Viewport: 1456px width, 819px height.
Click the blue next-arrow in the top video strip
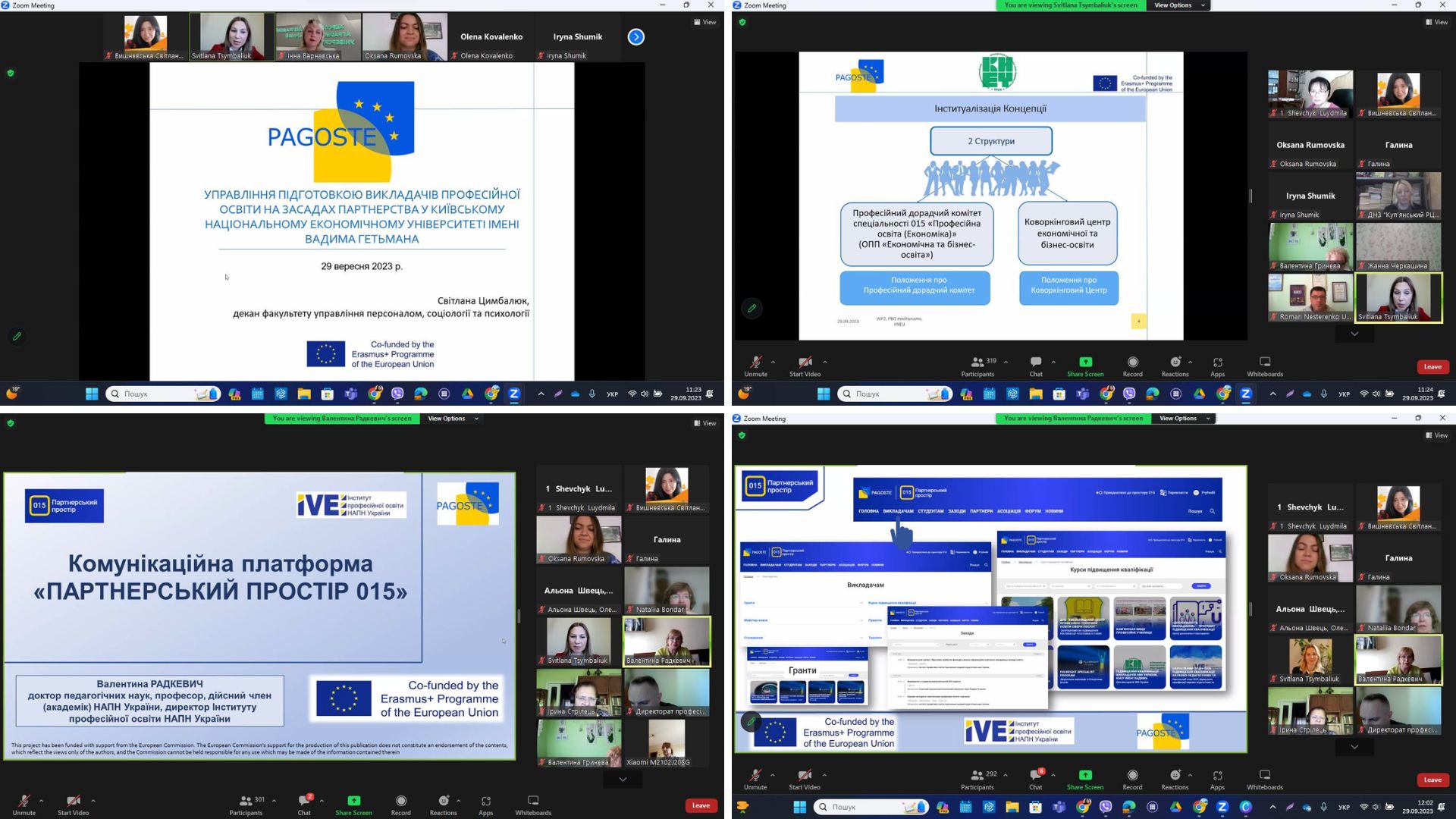(635, 36)
